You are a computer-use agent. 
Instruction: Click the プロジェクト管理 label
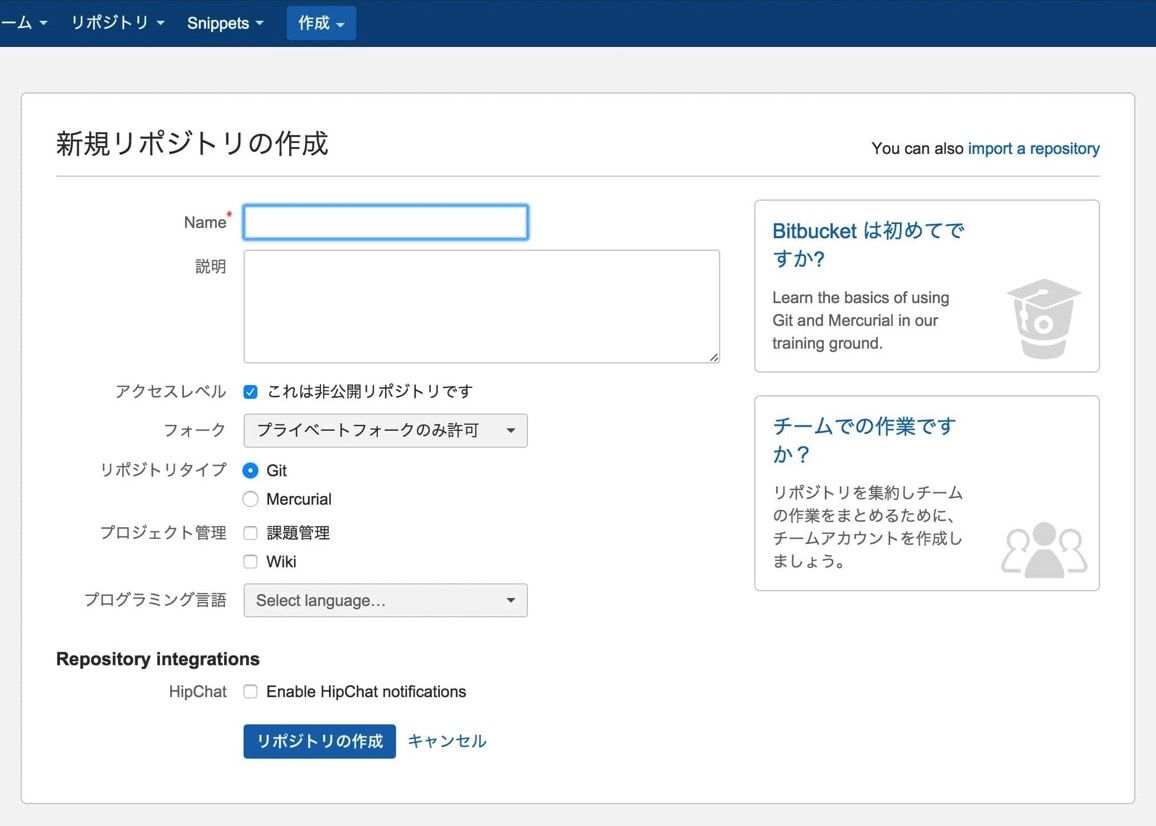tap(163, 532)
